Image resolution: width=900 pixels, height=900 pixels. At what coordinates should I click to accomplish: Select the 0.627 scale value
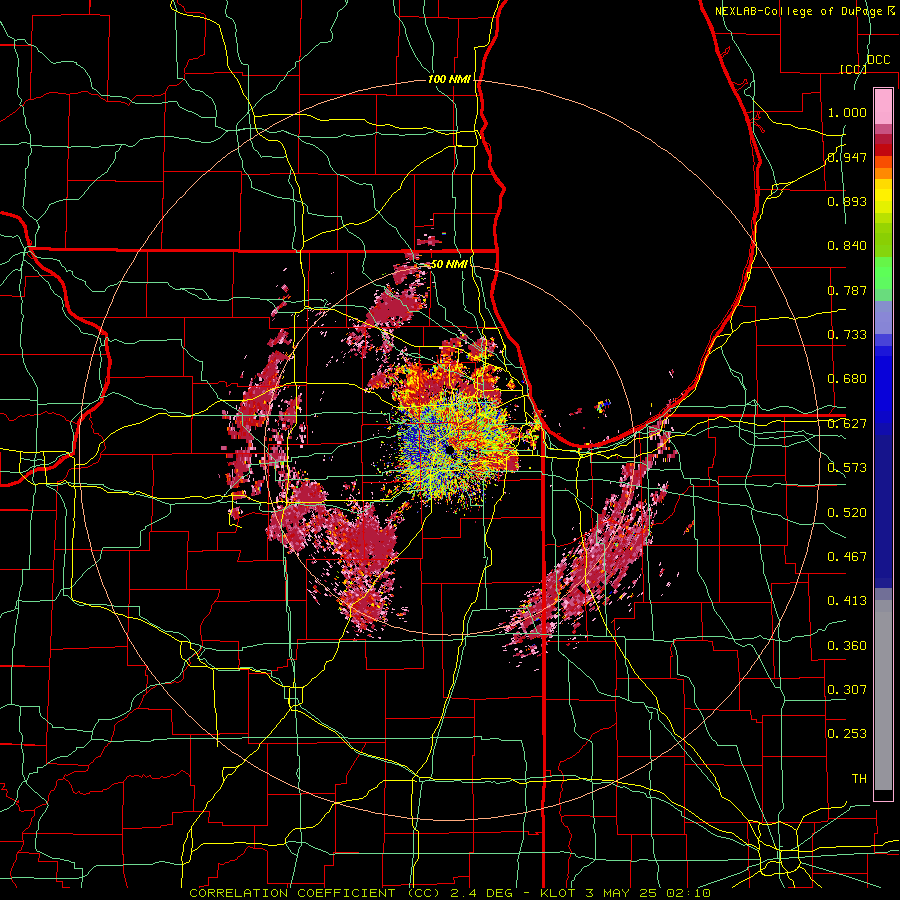847,424
